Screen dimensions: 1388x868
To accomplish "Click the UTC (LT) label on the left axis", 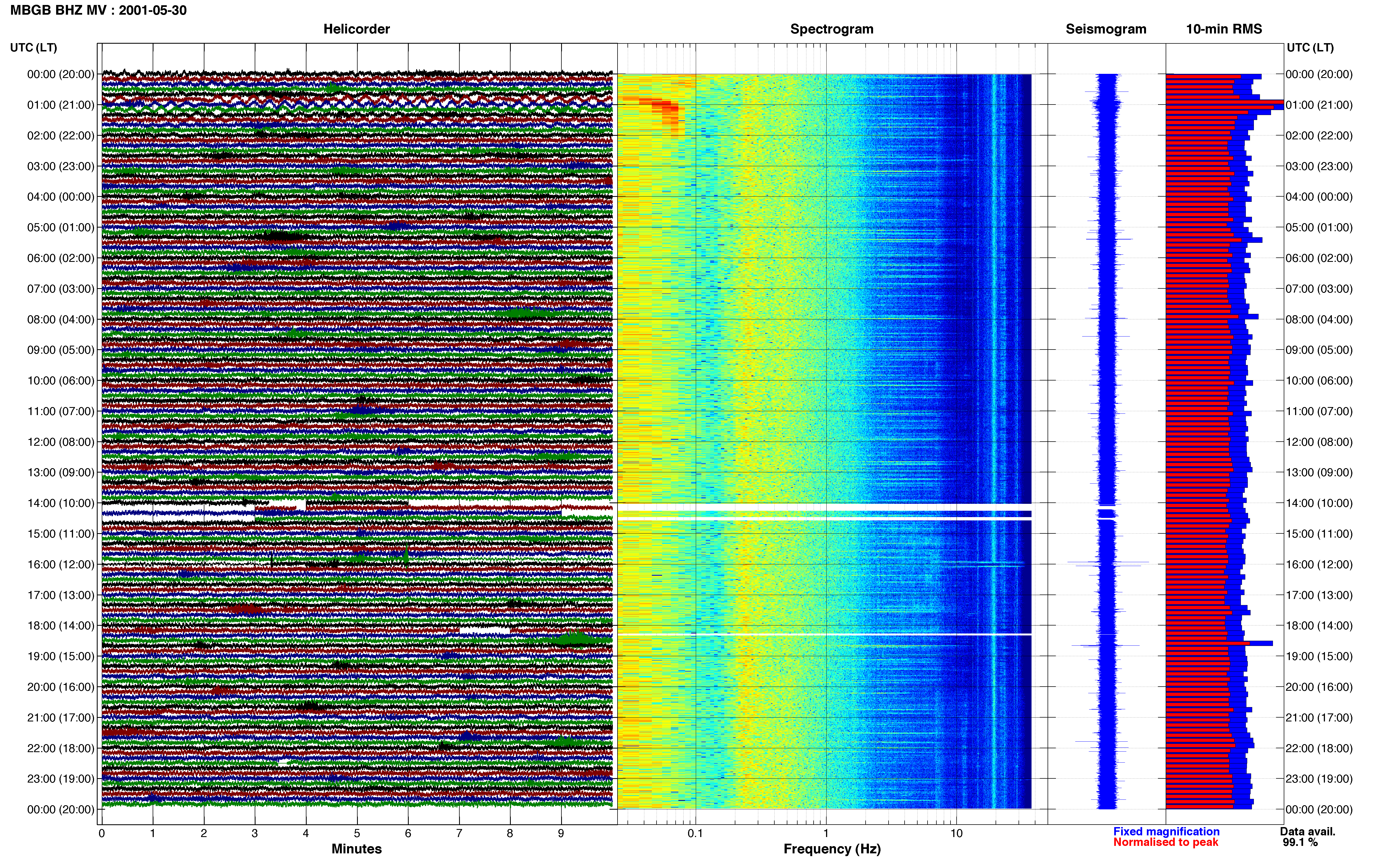I will 34,48.
